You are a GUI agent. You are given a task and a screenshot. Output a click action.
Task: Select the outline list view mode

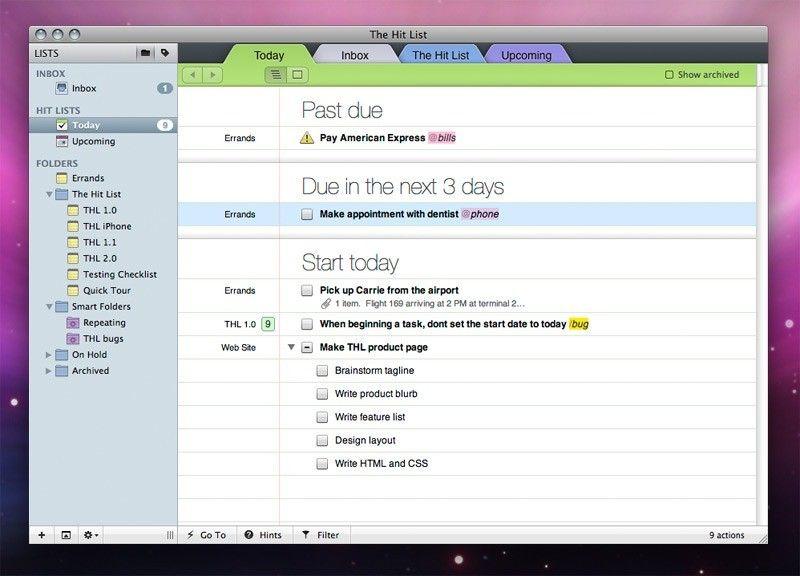275,75
